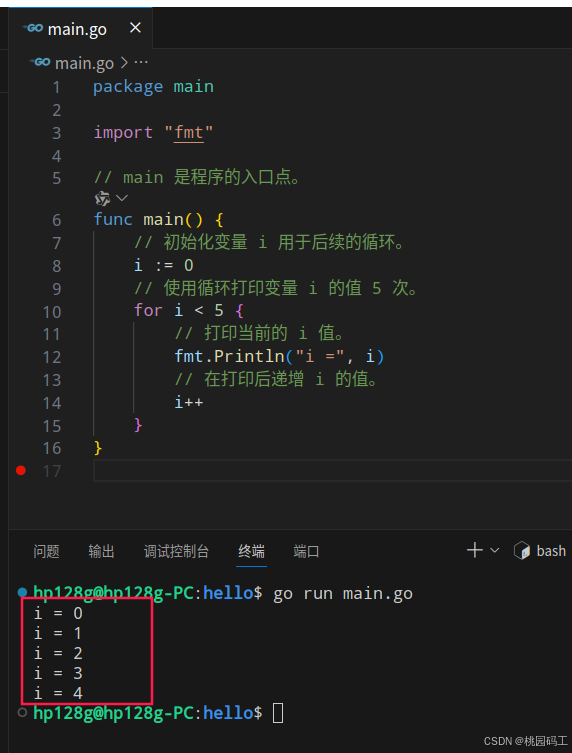The height and width of the screenshot is (753, 572).
Task: Create a new terminal with plus icon
Action: [x=475, y=550]
